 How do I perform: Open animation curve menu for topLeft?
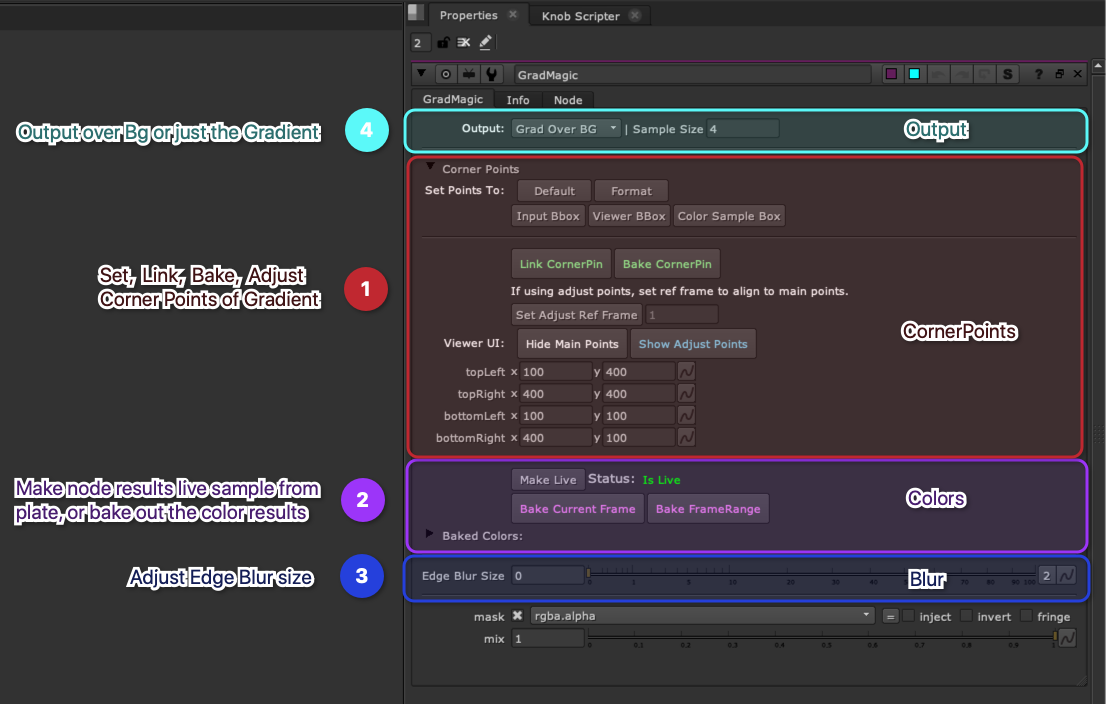pyautogui.click(x=686, y=372)
